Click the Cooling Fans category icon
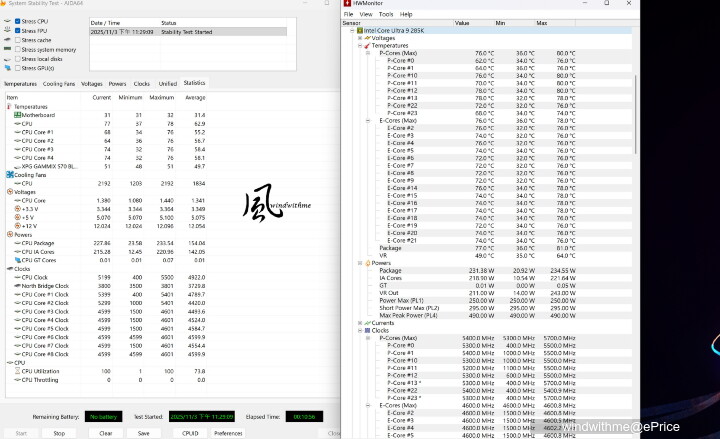Viewport: 720px width, 439px height. (10, 175)
